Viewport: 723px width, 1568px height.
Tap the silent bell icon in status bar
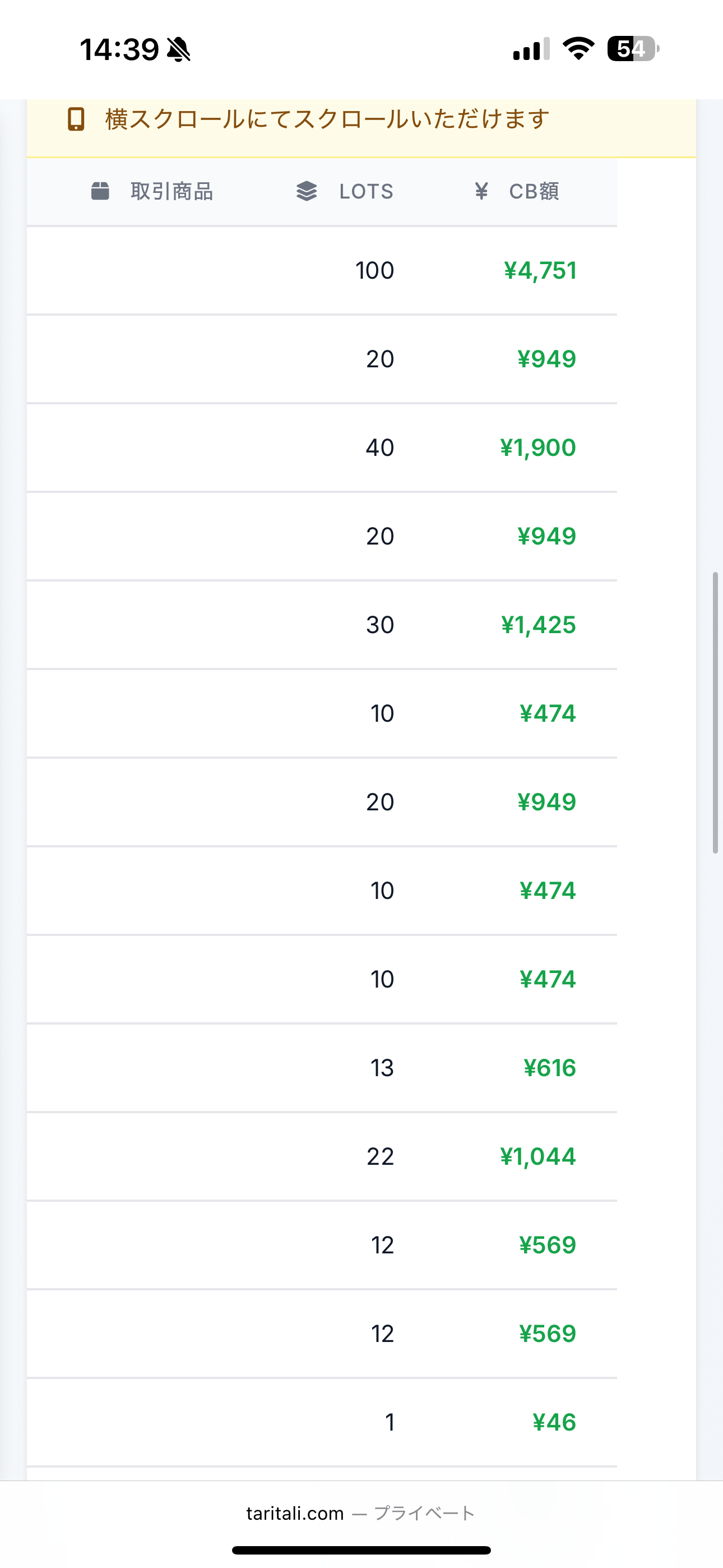(x=178, y=49)
